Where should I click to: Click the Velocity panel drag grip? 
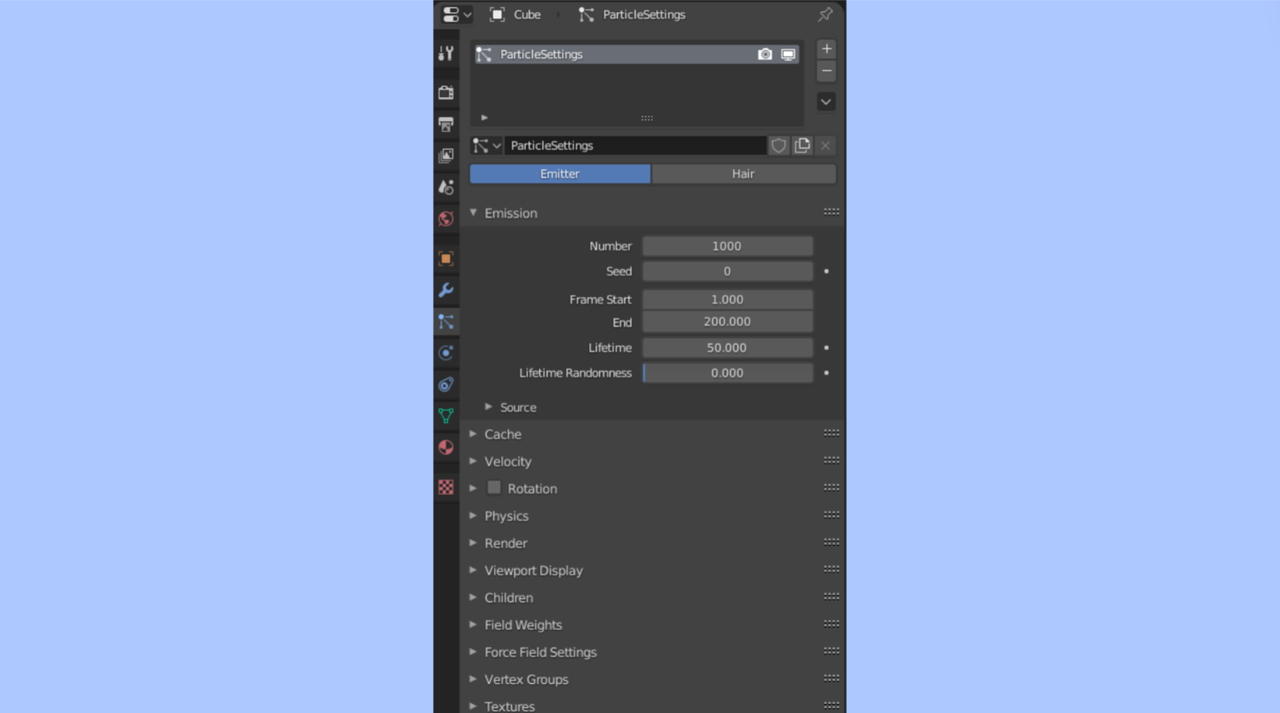(831, 460)
